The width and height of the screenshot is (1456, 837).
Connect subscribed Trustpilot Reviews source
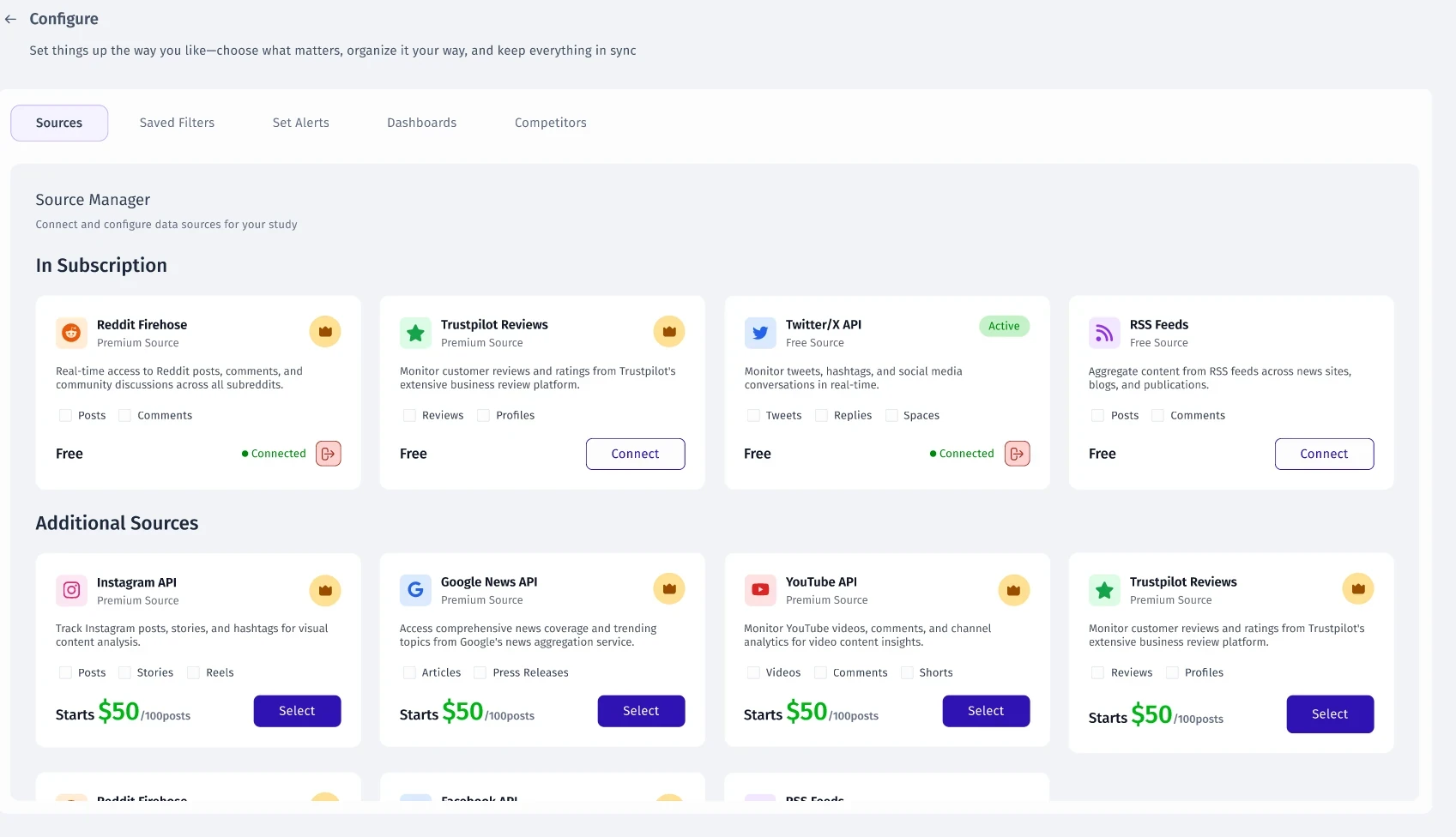coord(636,454)
